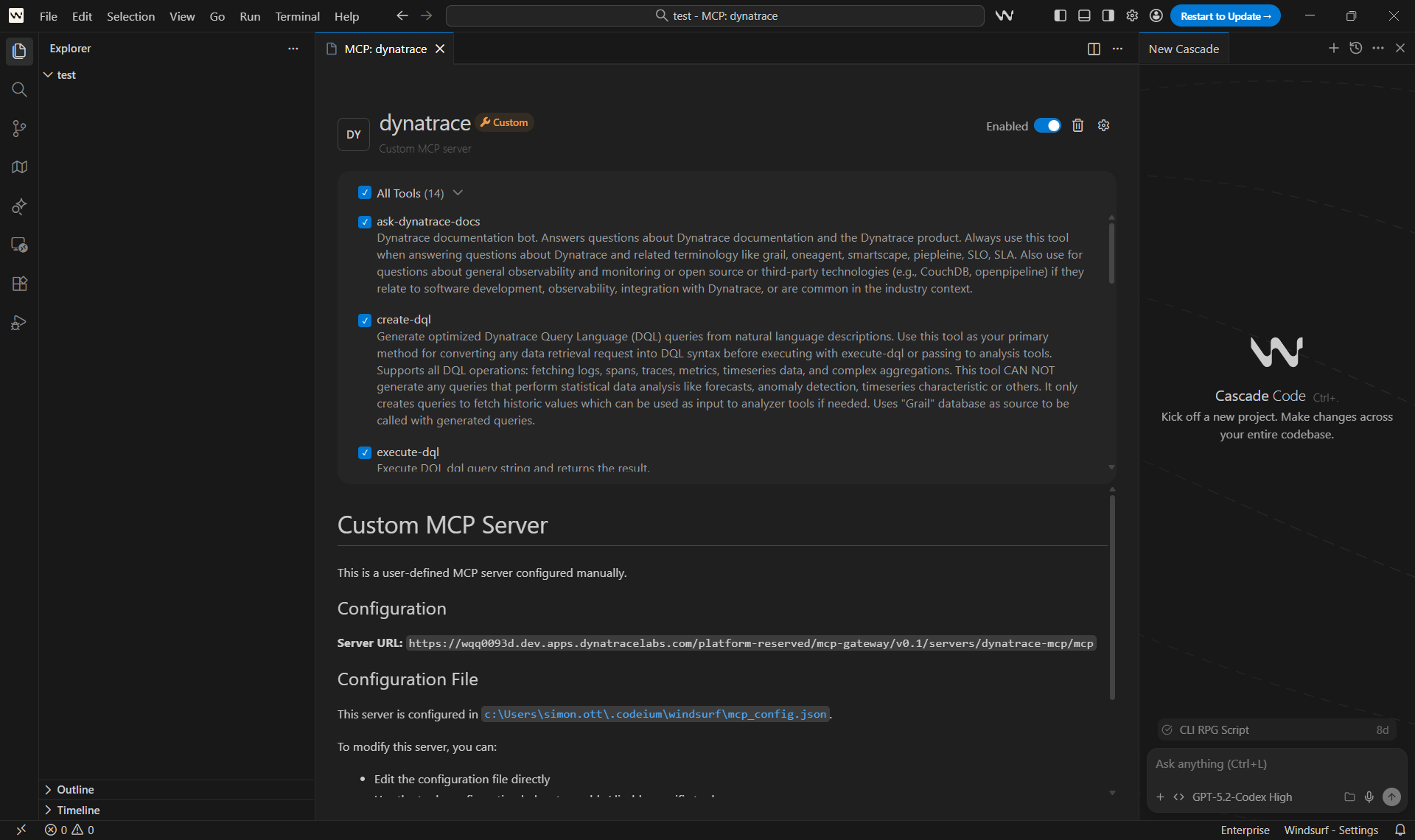Collapse the test folder in Explorer
Screen dimensions: 1415x840
click(49, 74)
